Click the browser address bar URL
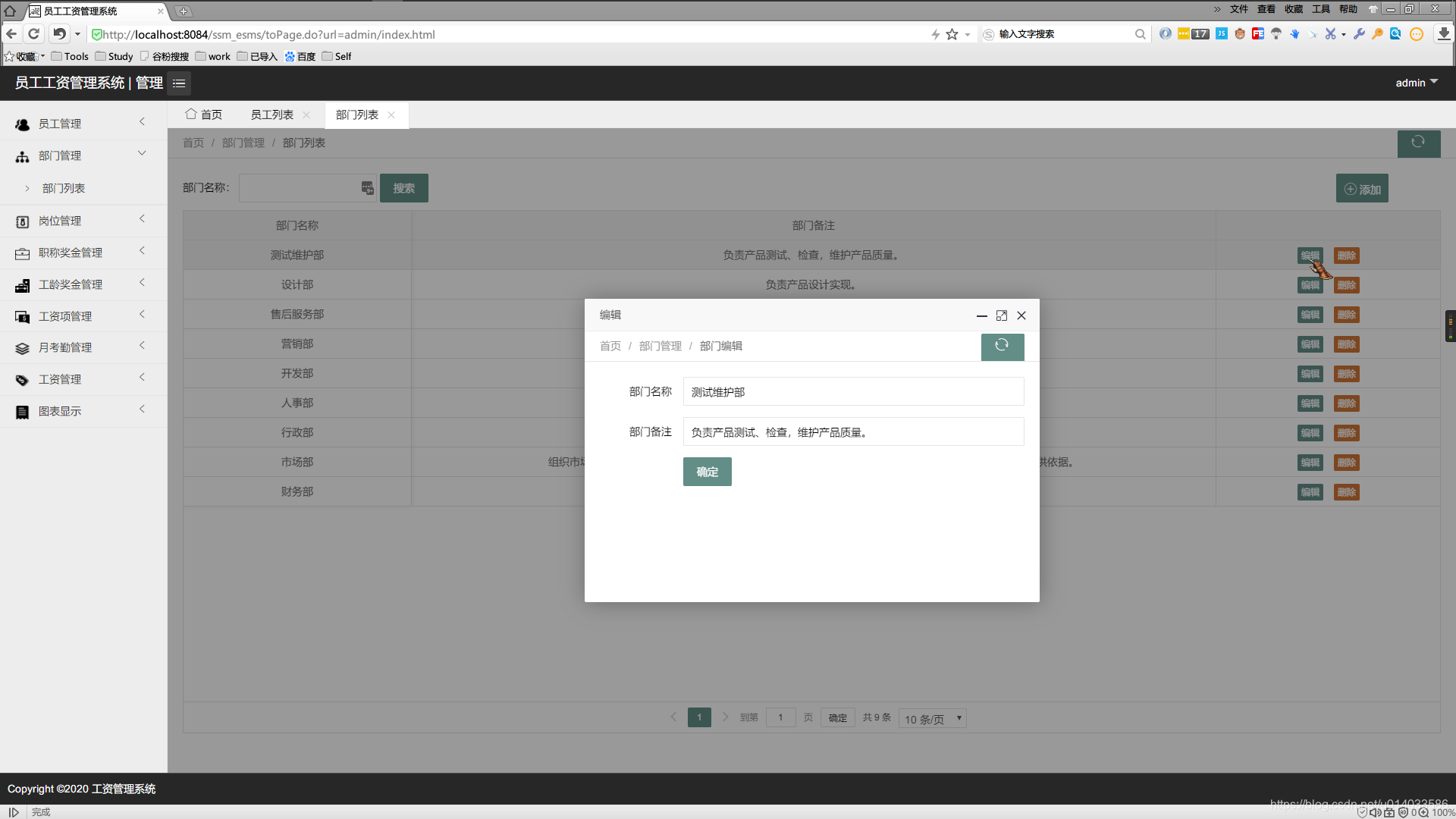The height and width of the screenshot is (819, 1456). pyautogui.click(x=269, y=34)
